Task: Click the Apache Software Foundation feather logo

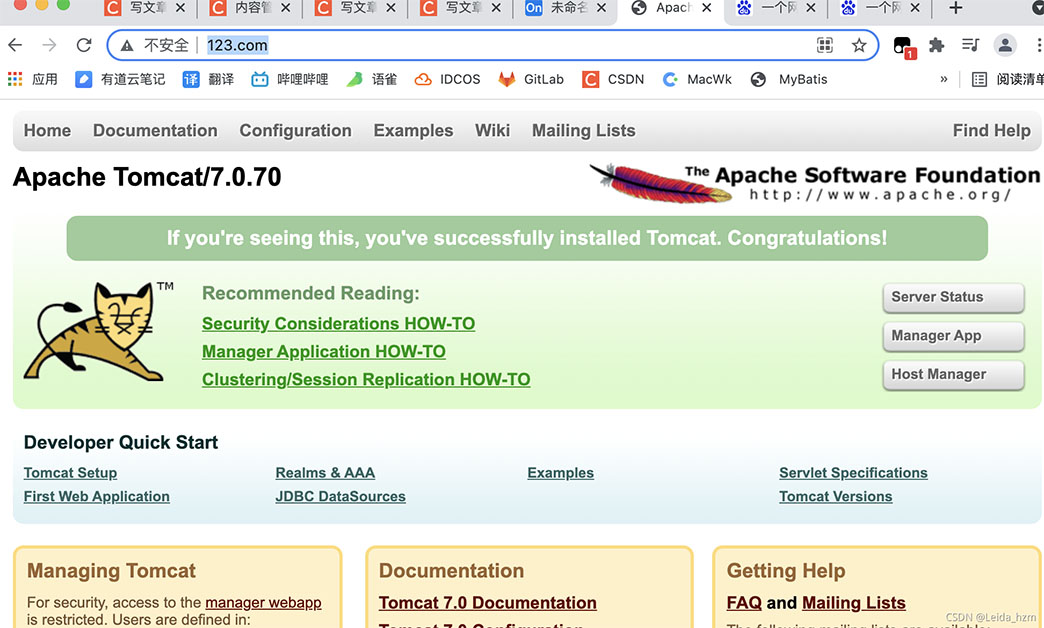Action: coord(814,183)
